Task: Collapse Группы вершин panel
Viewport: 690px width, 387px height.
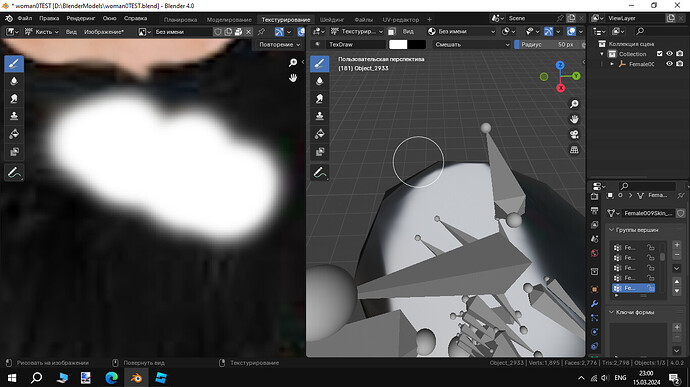Action: [x=611, y=230]
